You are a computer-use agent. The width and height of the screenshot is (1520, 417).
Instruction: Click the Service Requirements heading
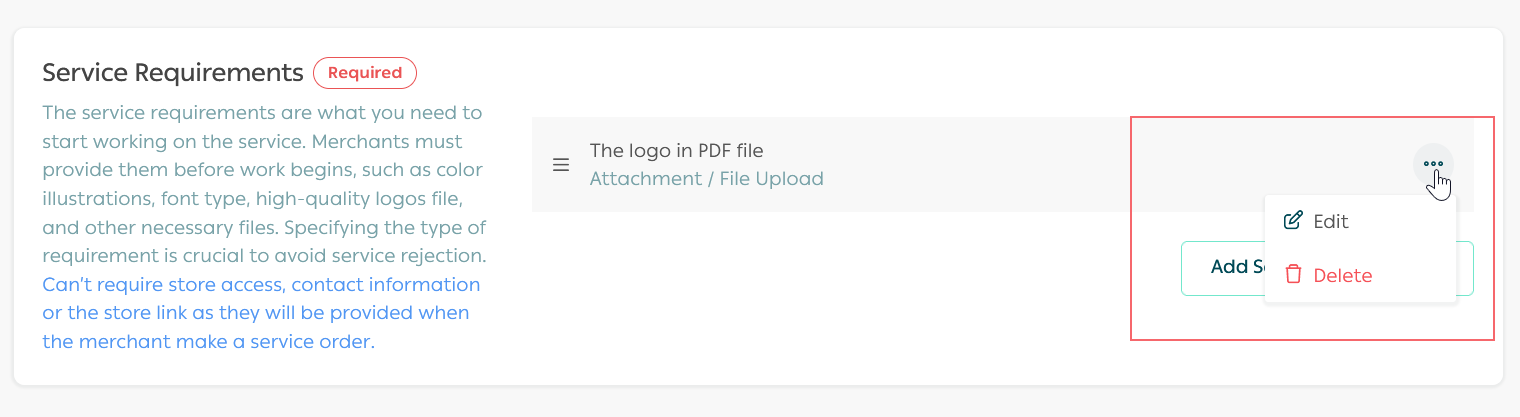click(173, 73)
